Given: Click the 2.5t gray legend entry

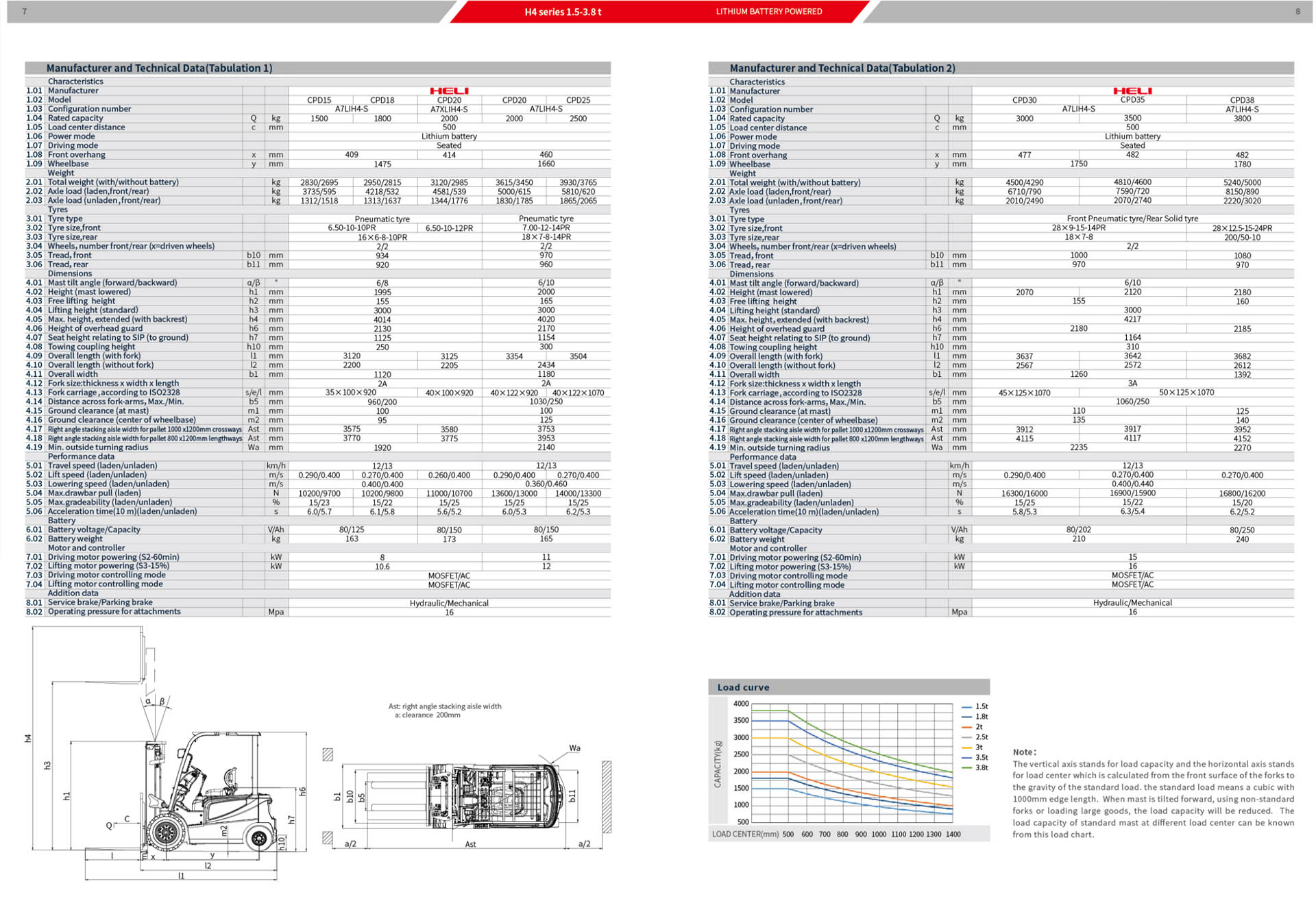Looking at the screenshot, I should click(x=982, y=737).
